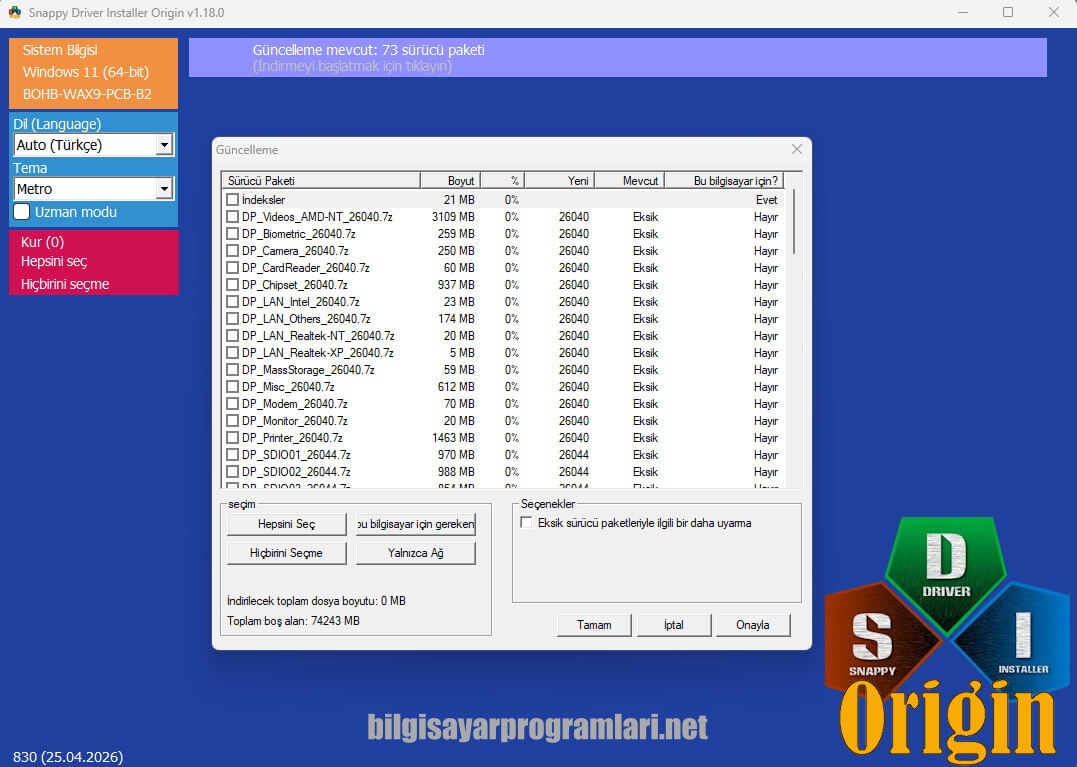
Task: Tick DP_Chipset_26040.7z checkbox
Action: 232,285
